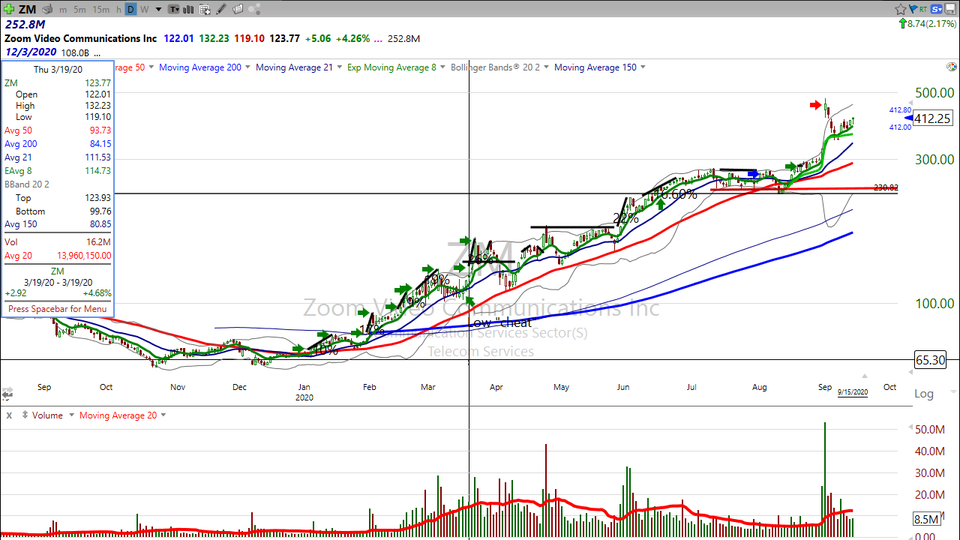This screenshot has height=540, width=960.
Task: Click the blue flag icon
Action: [913, 9]
